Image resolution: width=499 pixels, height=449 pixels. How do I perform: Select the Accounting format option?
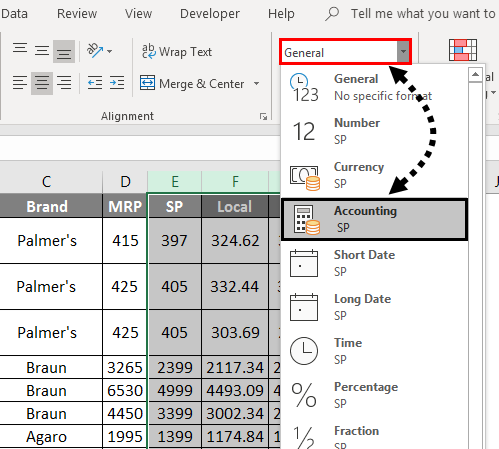coord(374,219)
